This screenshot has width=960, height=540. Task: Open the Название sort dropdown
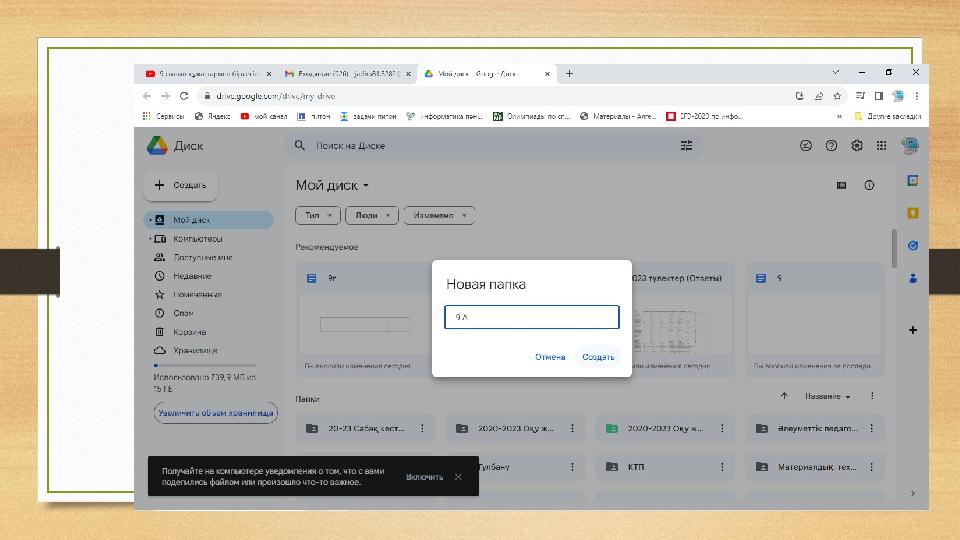click(x=827, y=397)
